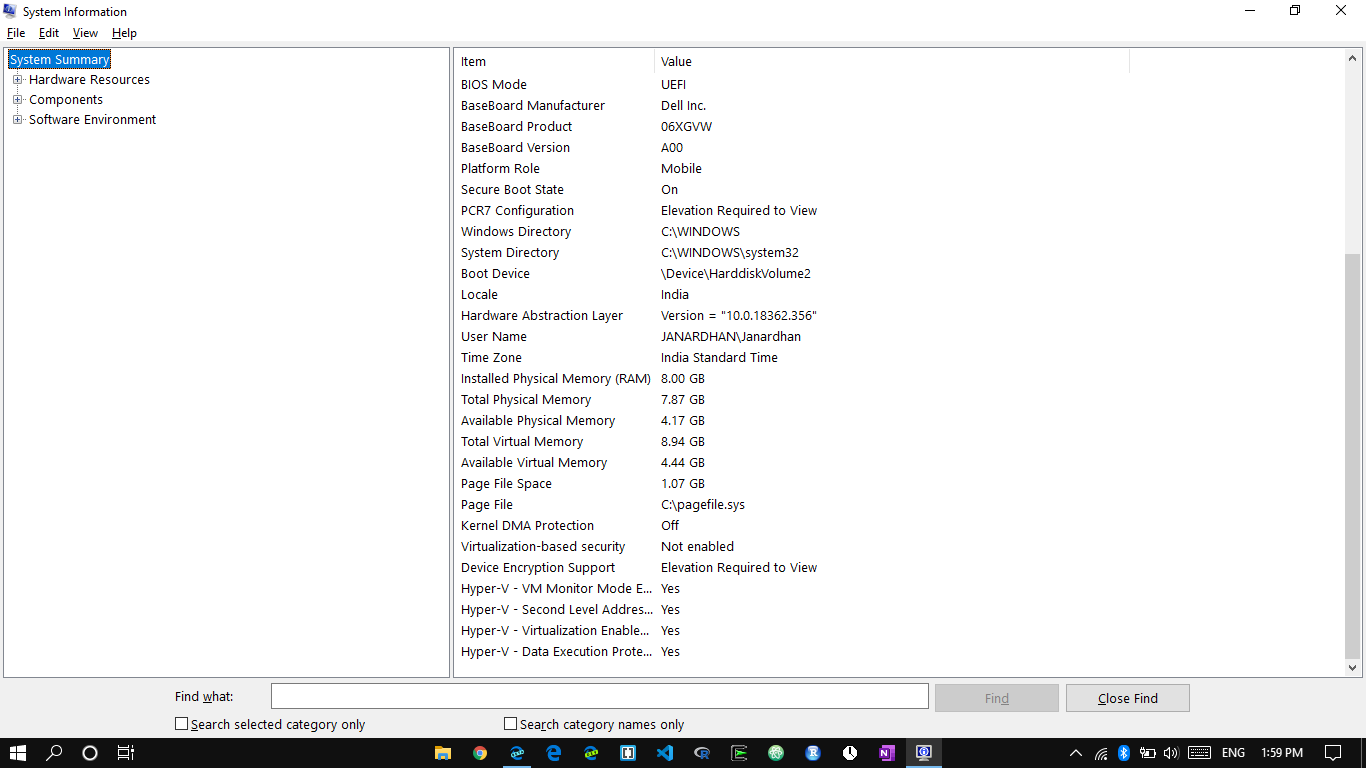Click the C:\pagefile.sys value

click(x=702, y=505)
